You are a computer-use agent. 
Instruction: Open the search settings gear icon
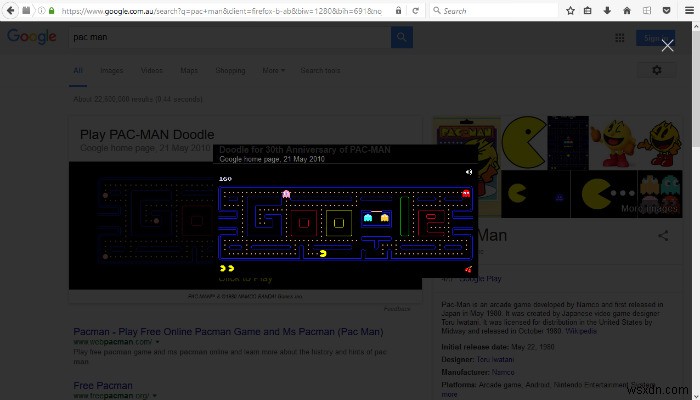pyautogui.click(x=657, y=71)
